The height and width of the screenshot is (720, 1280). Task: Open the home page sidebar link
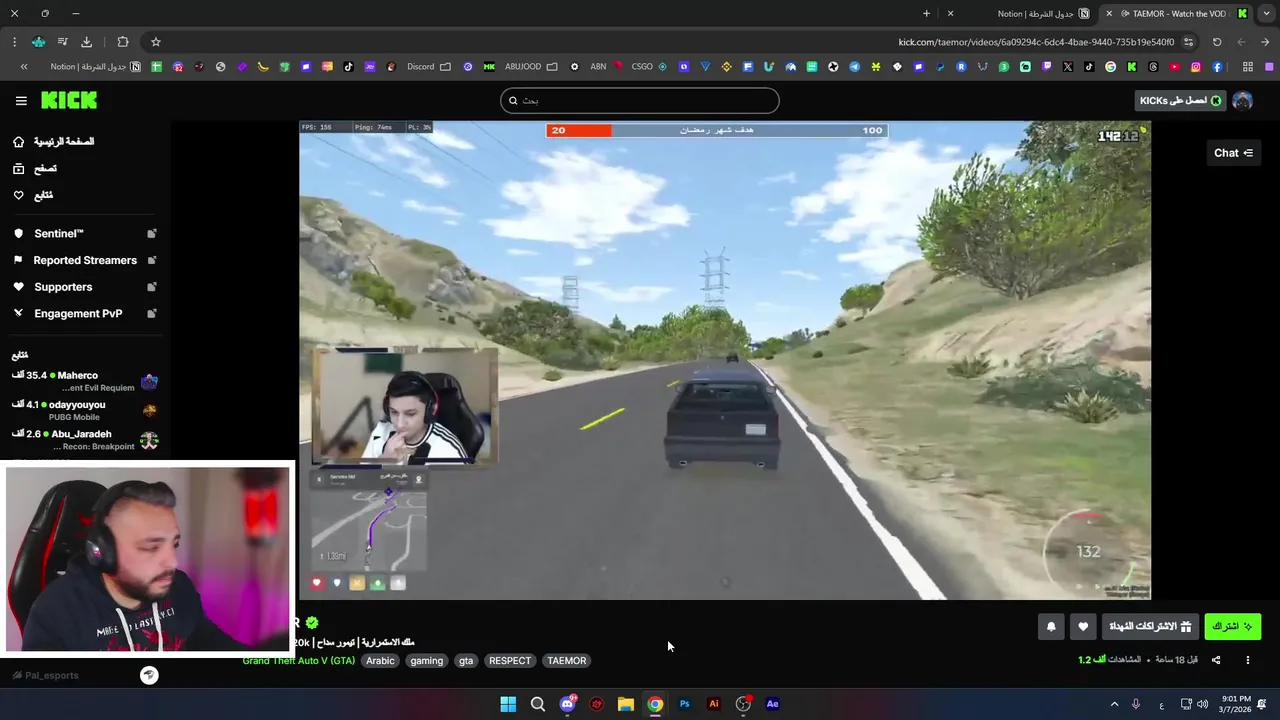pyautogui.click(x=54, y=142)
